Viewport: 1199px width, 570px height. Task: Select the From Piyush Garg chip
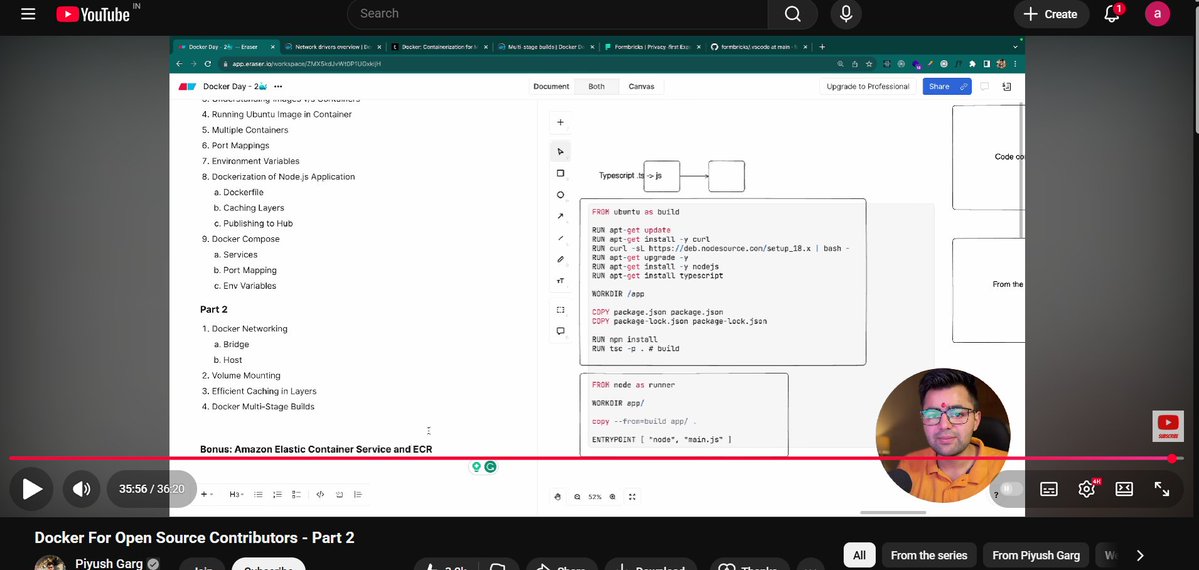[1035, 555]
